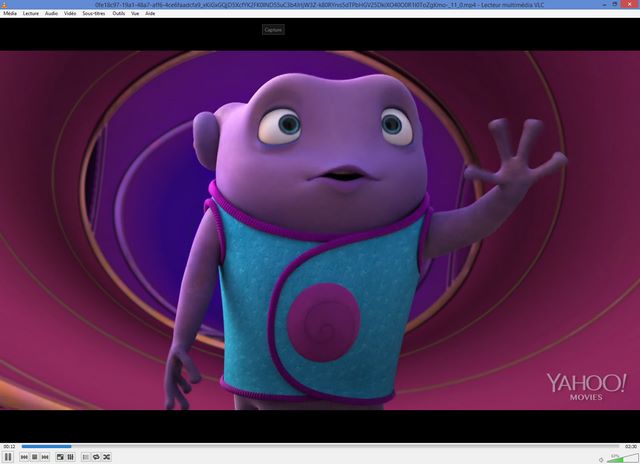Open the Média menu
Image resolution: width=640 pixels, height=464 pixels.
pyautogui.click(x=10, y=15)
